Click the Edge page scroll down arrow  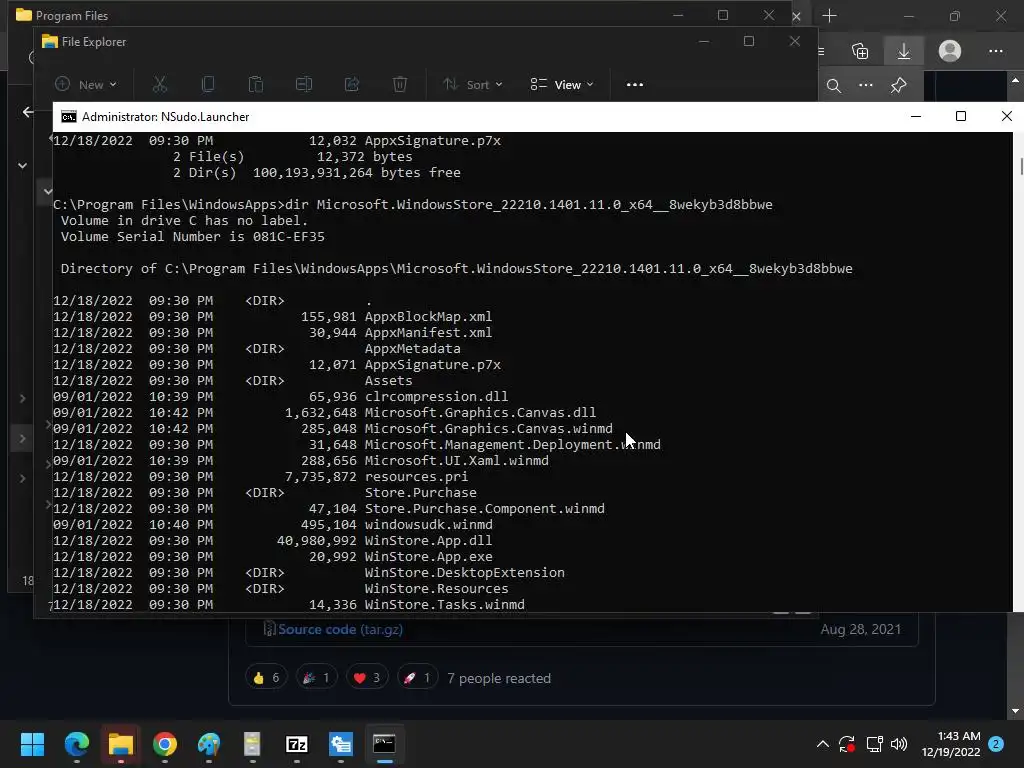click(x=1015, y=711)
